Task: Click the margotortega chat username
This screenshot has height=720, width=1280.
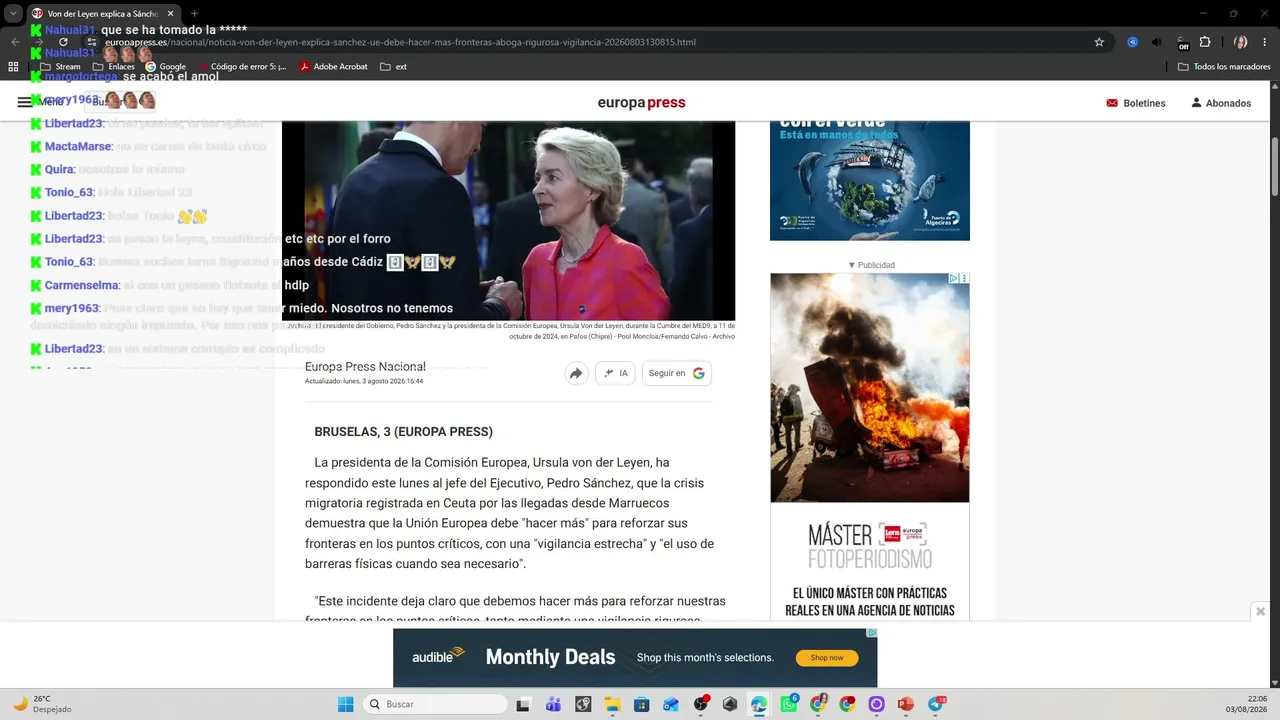Action: coord(81,77)
